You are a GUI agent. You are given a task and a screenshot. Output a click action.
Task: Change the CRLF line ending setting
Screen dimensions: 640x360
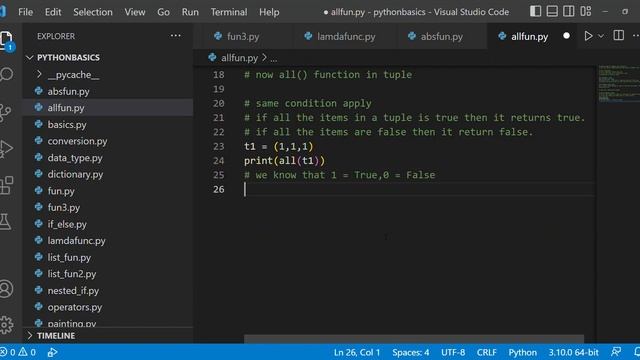[x=487, y=352]
